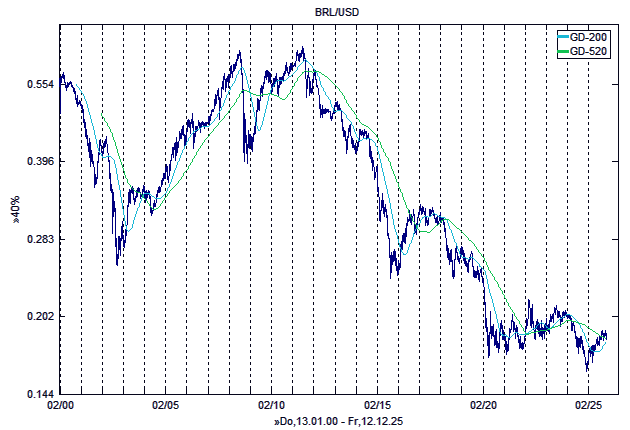630x430 pixels.
Task: Click the price low just before 02/03
Action: pos(118,264)
